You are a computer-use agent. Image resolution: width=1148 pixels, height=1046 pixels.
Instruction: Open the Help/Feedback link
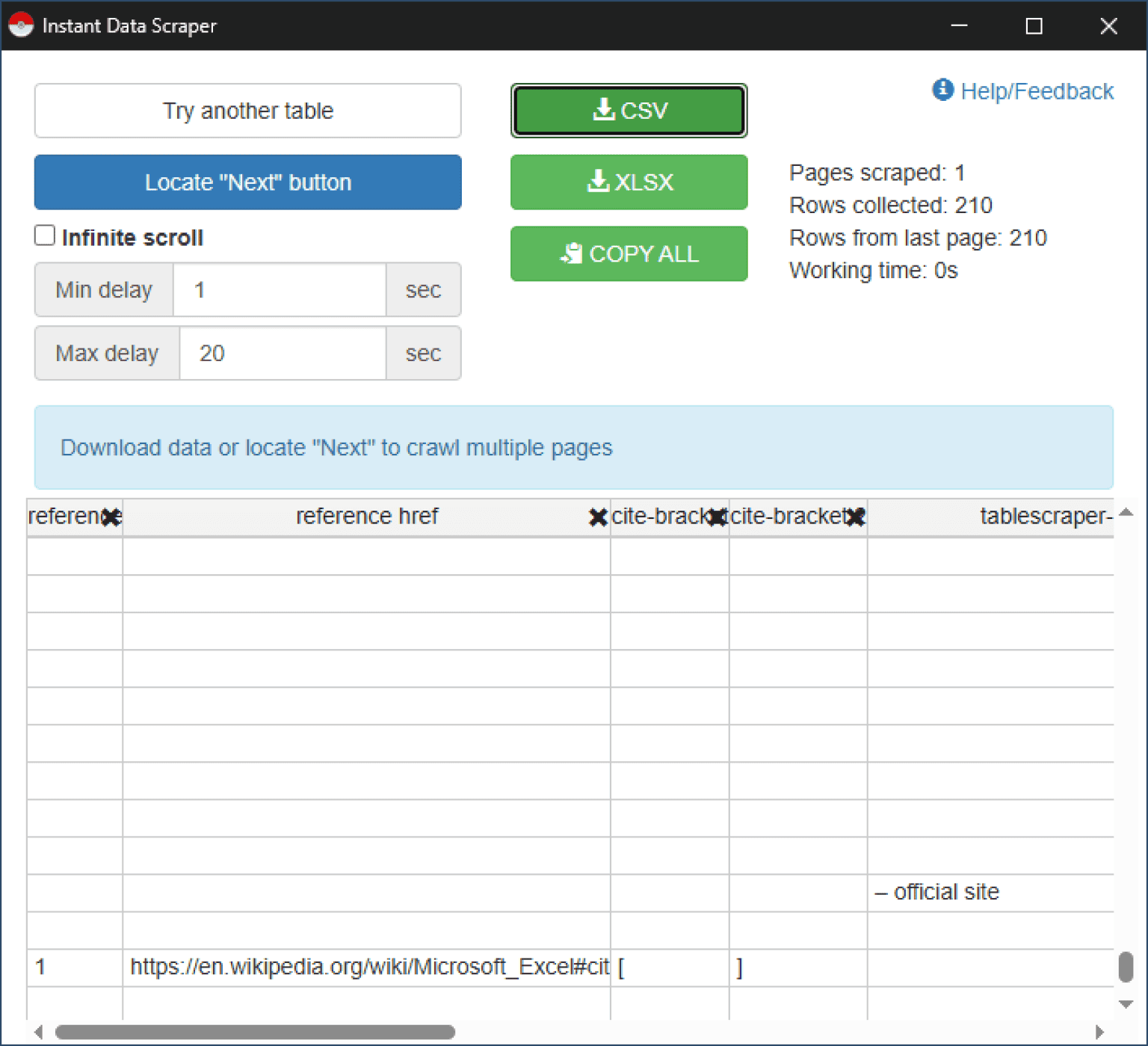click(x=1039, y=90)
